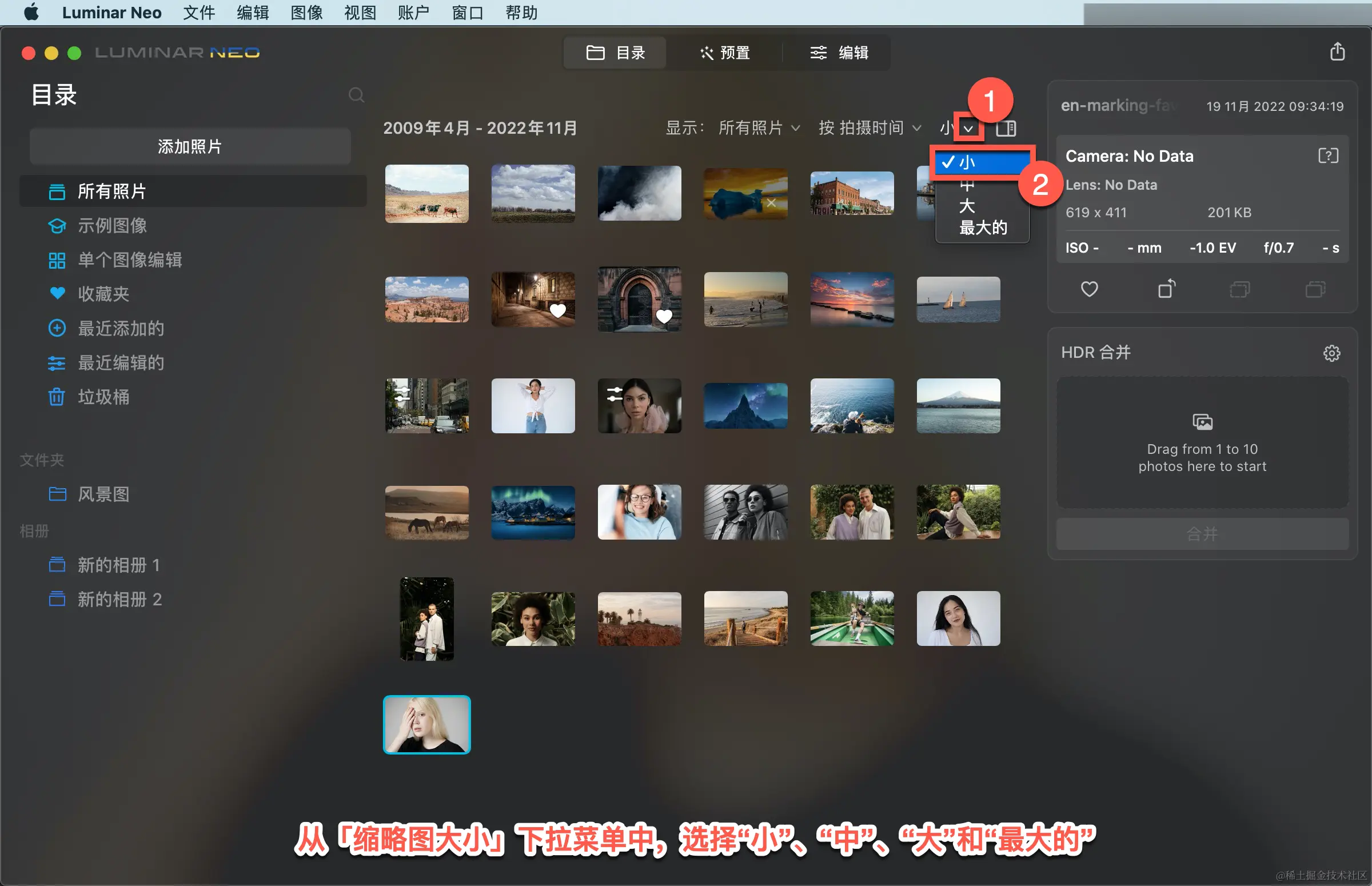Viewport: 1372px width, 886px height.
Task: Switch to the 预置 presets tab
Action: (x=724, y=53)
